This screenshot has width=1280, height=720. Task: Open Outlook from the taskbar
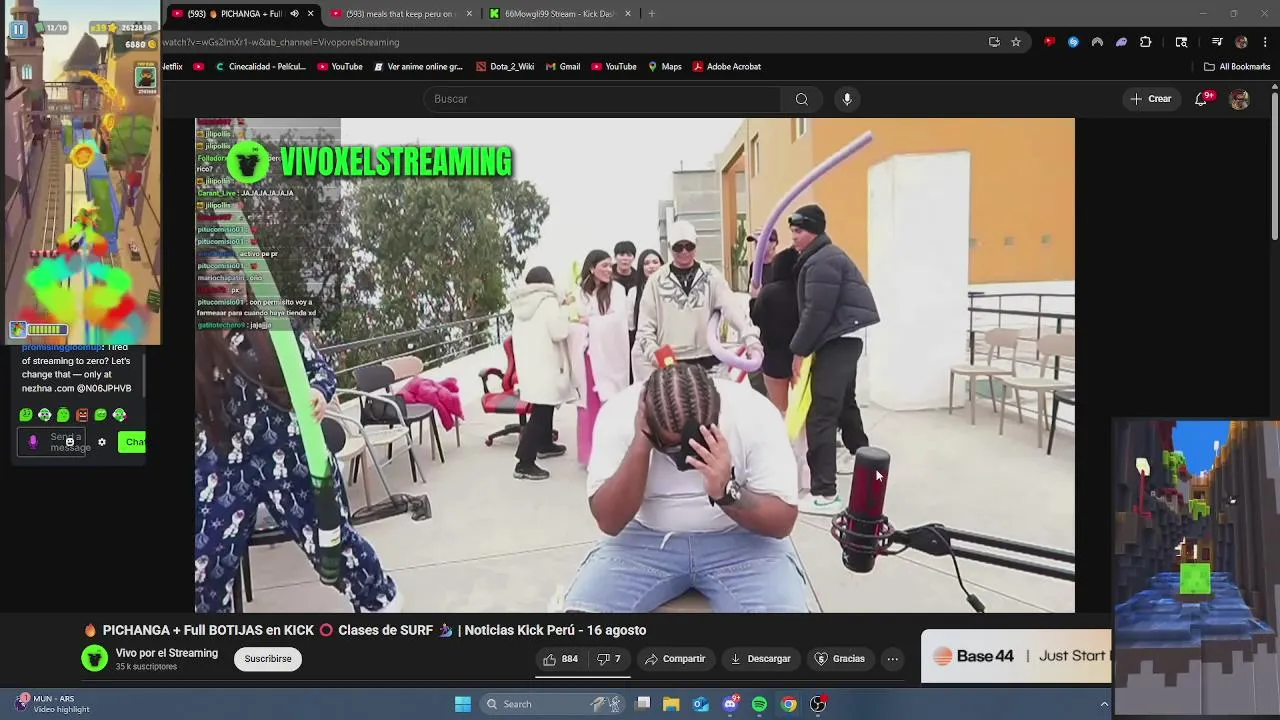(701, 704)
